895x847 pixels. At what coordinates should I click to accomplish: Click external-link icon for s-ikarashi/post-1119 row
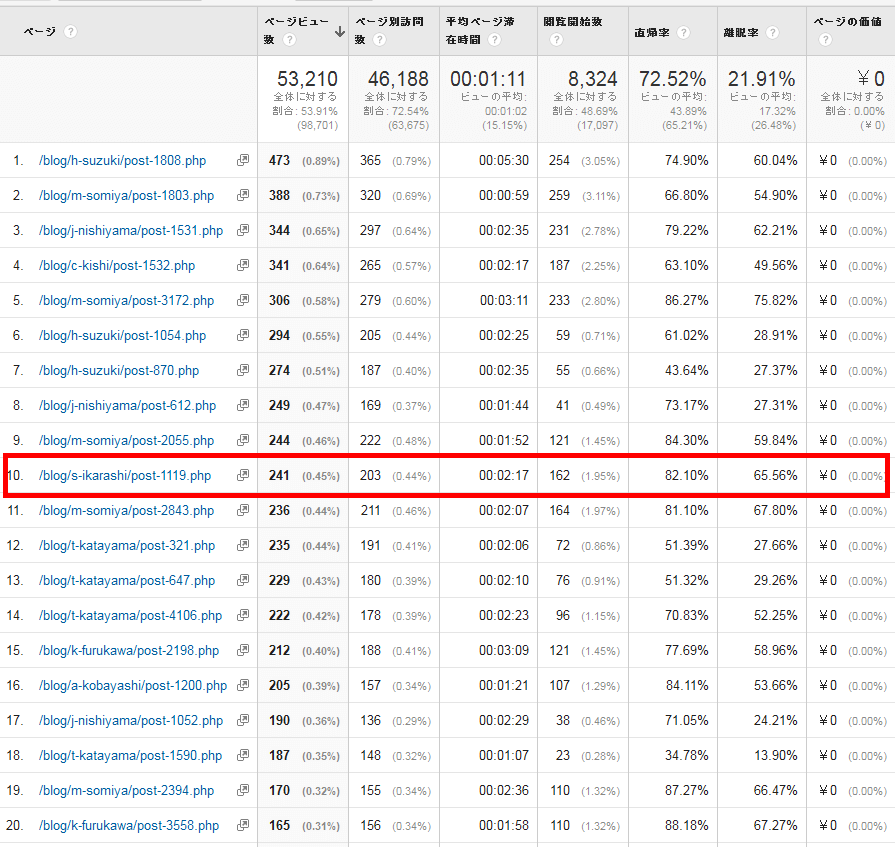click(242, 475)
